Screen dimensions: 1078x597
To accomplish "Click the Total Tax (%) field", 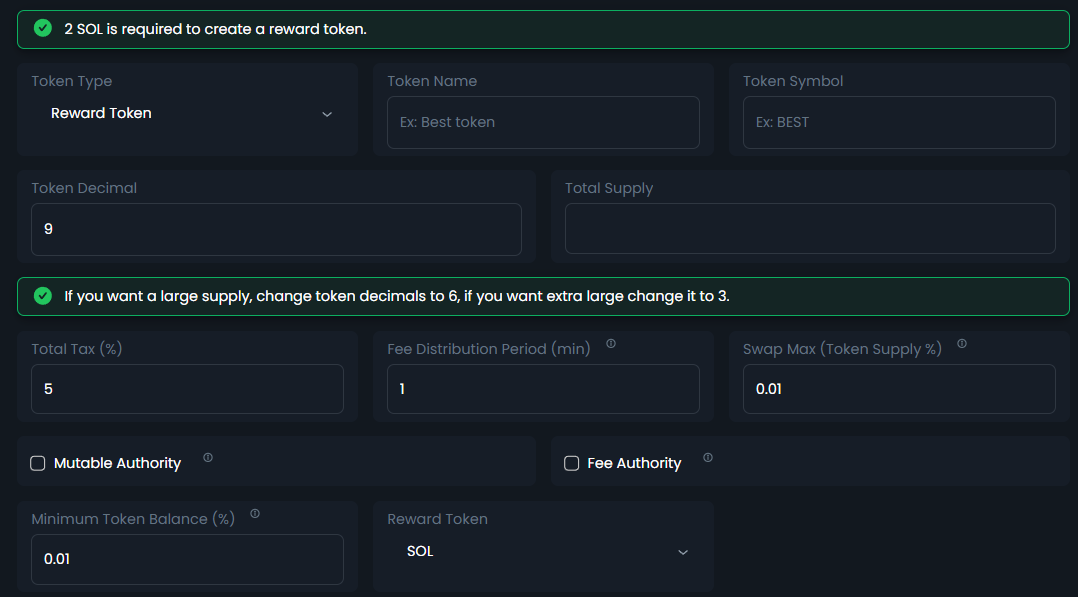I will pyautogui.click(x=187, y=389).
